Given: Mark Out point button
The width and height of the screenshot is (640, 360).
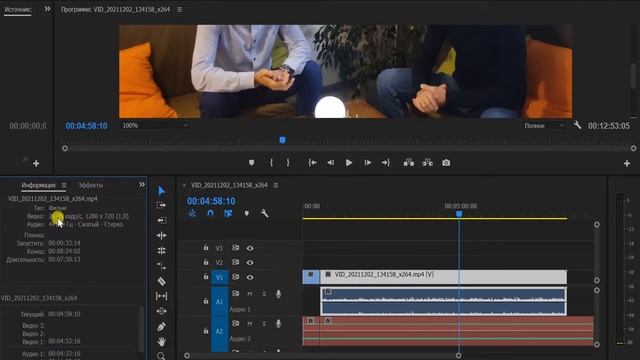Looking at the screenshot, I should 288,163.
